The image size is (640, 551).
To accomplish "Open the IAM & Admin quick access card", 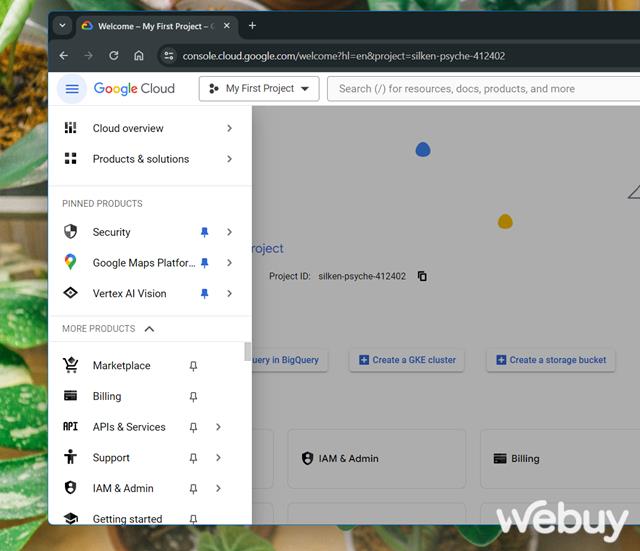I will tap(377, 458).
